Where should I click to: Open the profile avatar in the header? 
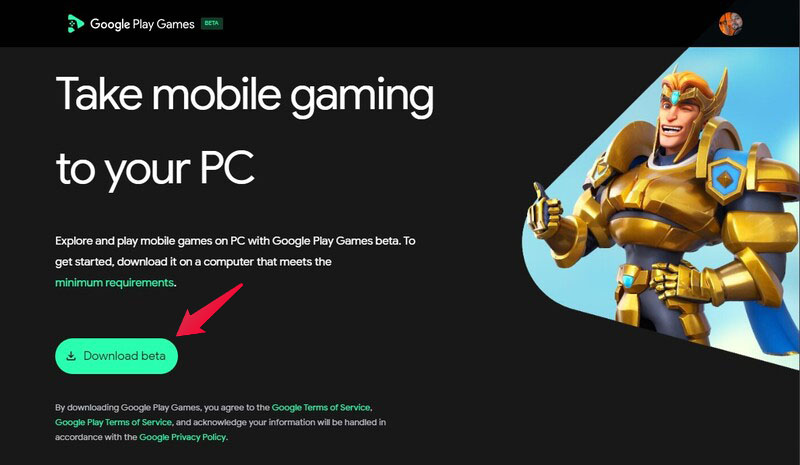(730, 23)
